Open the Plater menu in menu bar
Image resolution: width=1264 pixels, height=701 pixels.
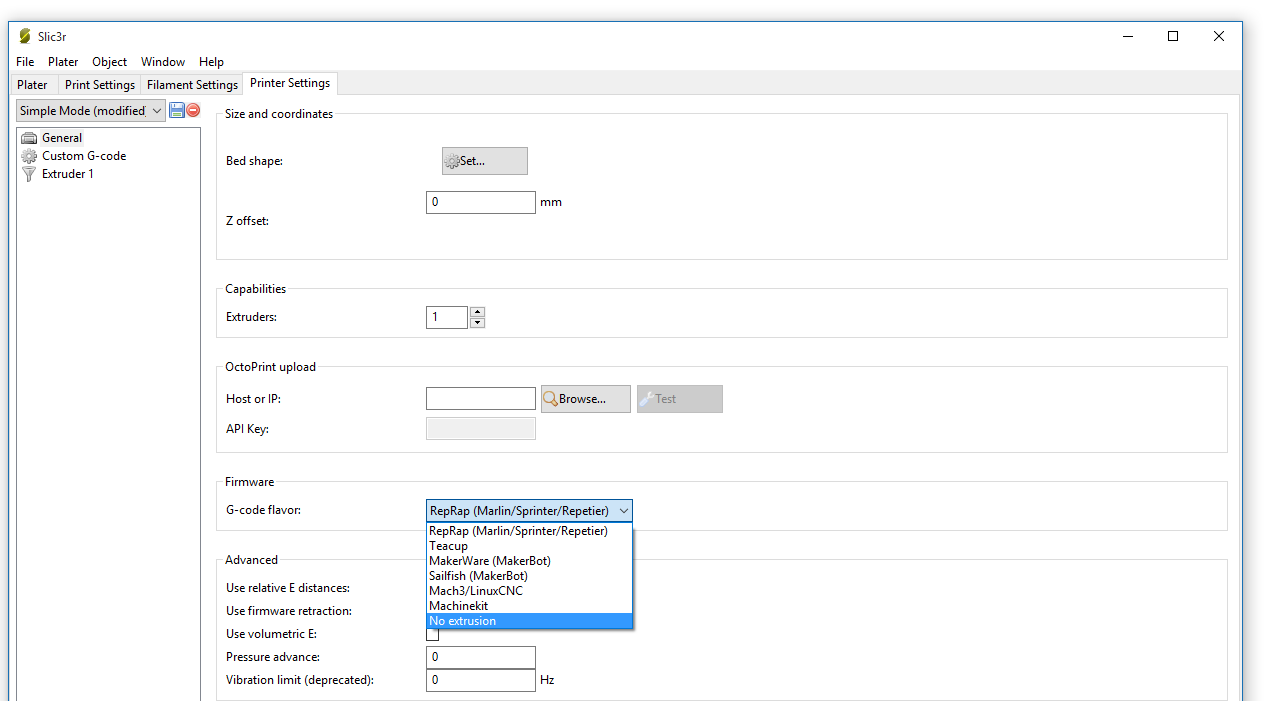(x=63, y=62)
